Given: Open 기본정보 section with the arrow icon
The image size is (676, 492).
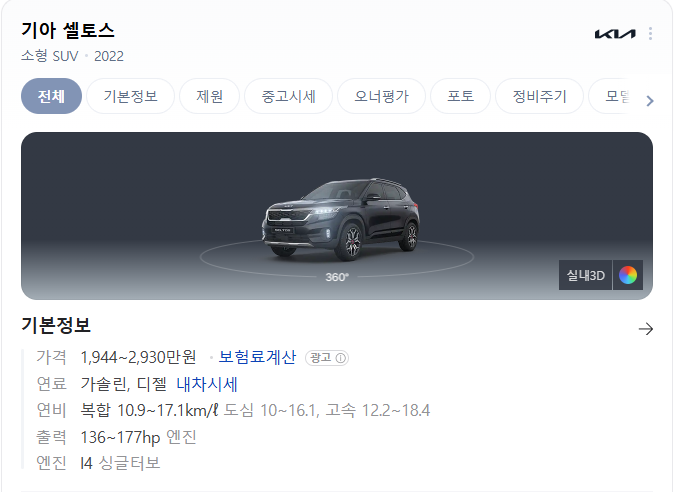Looking at the screenshot, I should (x=645, y=329).
